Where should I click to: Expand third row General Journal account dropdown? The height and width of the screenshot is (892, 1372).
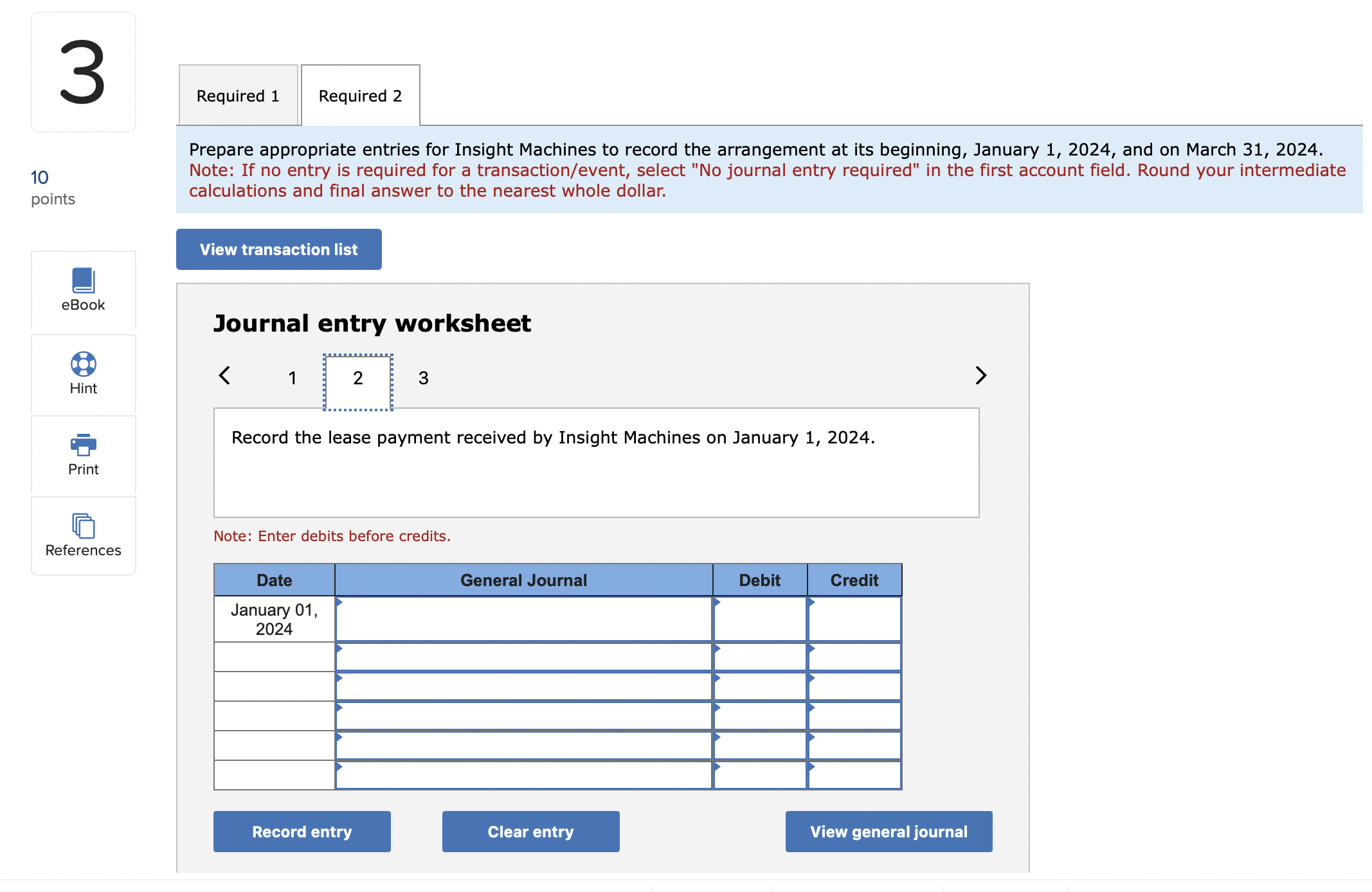pyautogui.click(x=523, y=686)
